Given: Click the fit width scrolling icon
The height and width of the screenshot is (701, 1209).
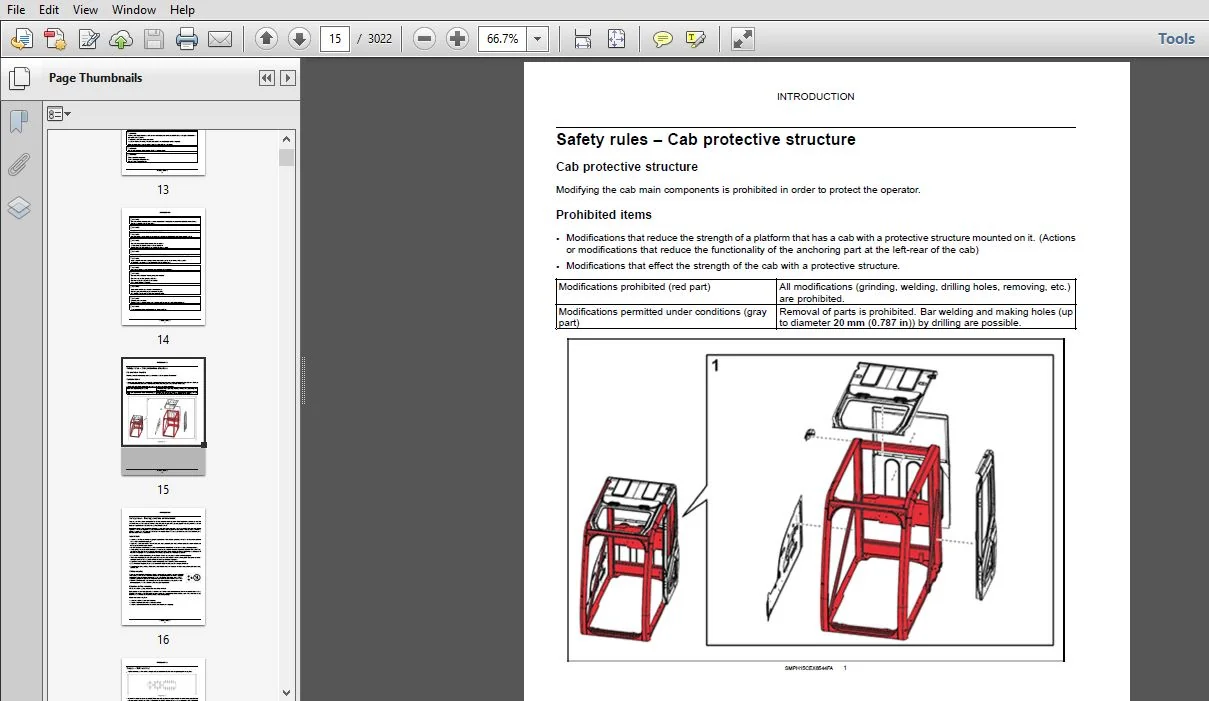Looking at the screenshot, I should (x=583, y=39).
